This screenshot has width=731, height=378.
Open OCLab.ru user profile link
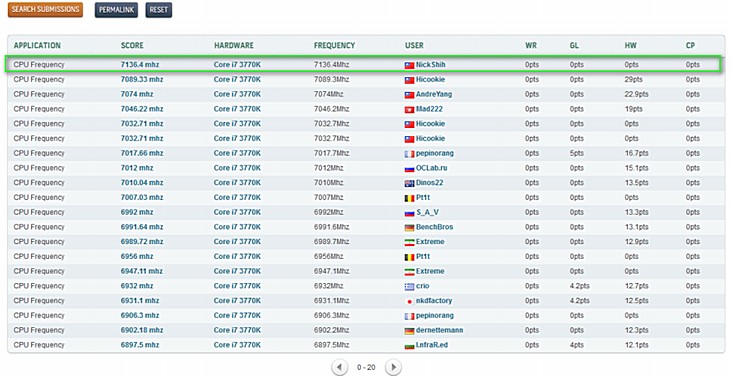pyautogui.click(x=432, y=168)
